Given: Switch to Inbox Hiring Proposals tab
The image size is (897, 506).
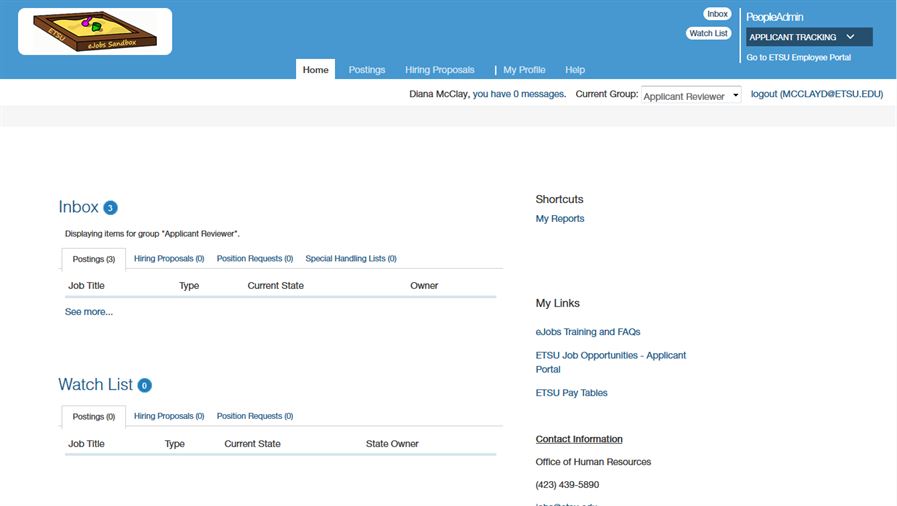Looking at the screenshot, I should point(169,259).
